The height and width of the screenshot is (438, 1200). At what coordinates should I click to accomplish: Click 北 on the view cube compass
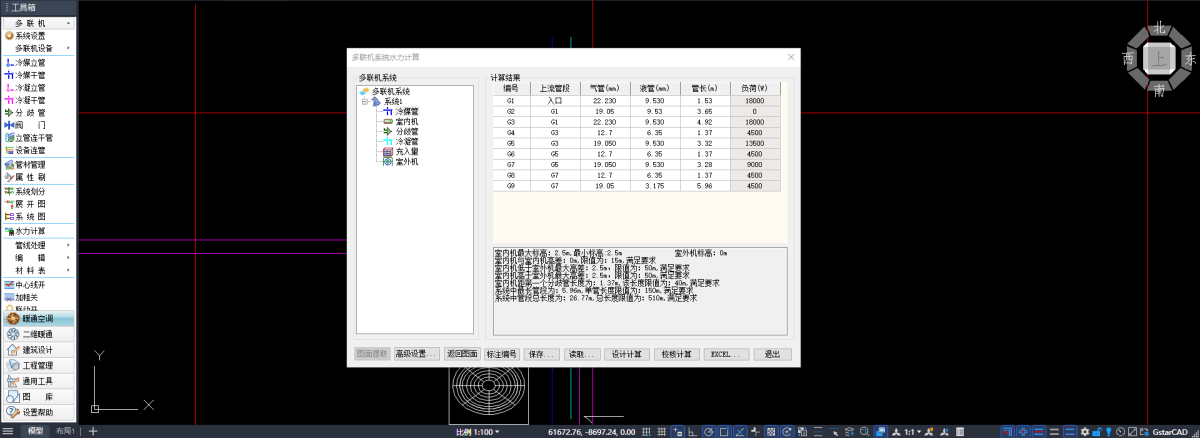click(1160, 29)
